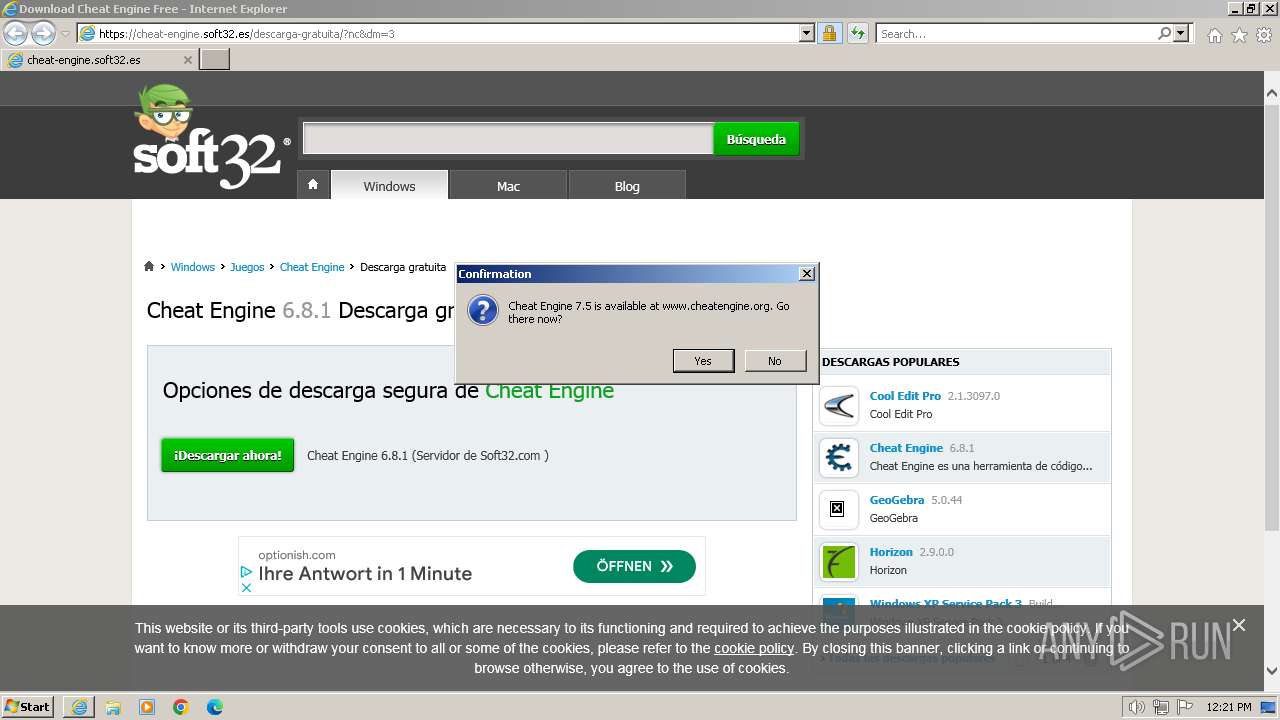Click the ÖFFNEN ad button
The image size is (1280, 720).
(x=634, y=566)
